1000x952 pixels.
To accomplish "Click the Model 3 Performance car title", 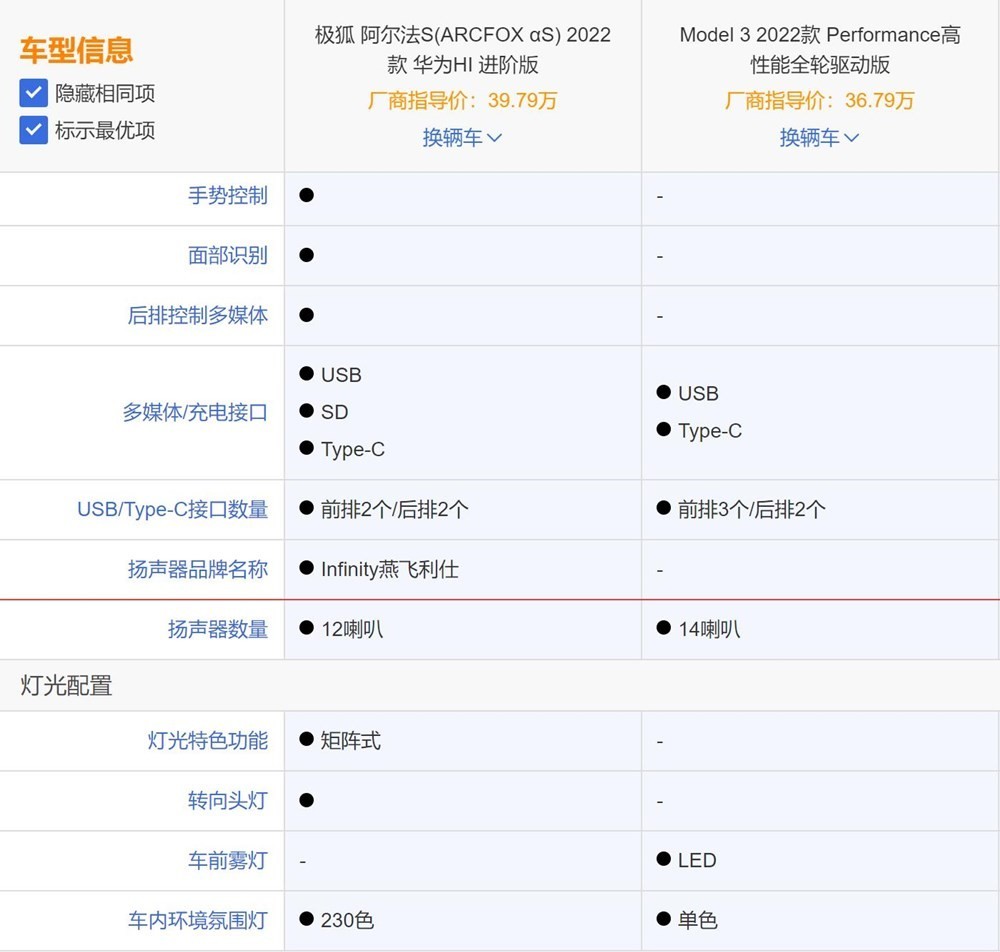I will [x=820, y=49].
